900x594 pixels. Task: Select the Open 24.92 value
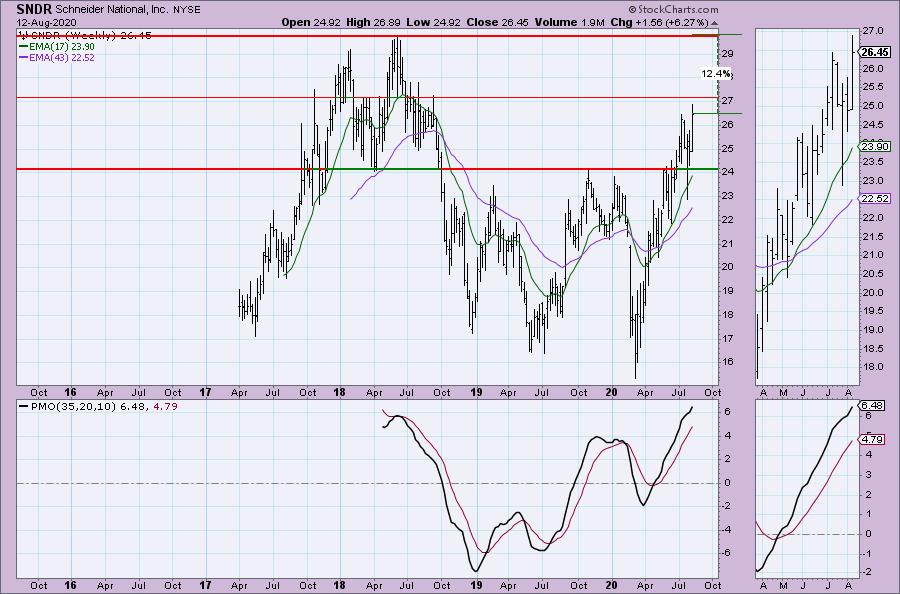(311, 22)
